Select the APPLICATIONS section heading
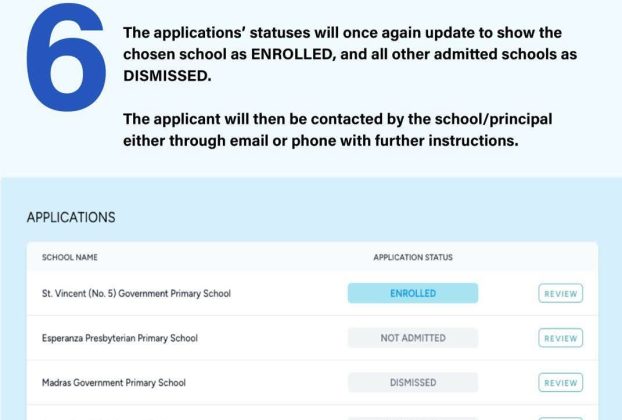 (x=71, y=217)
